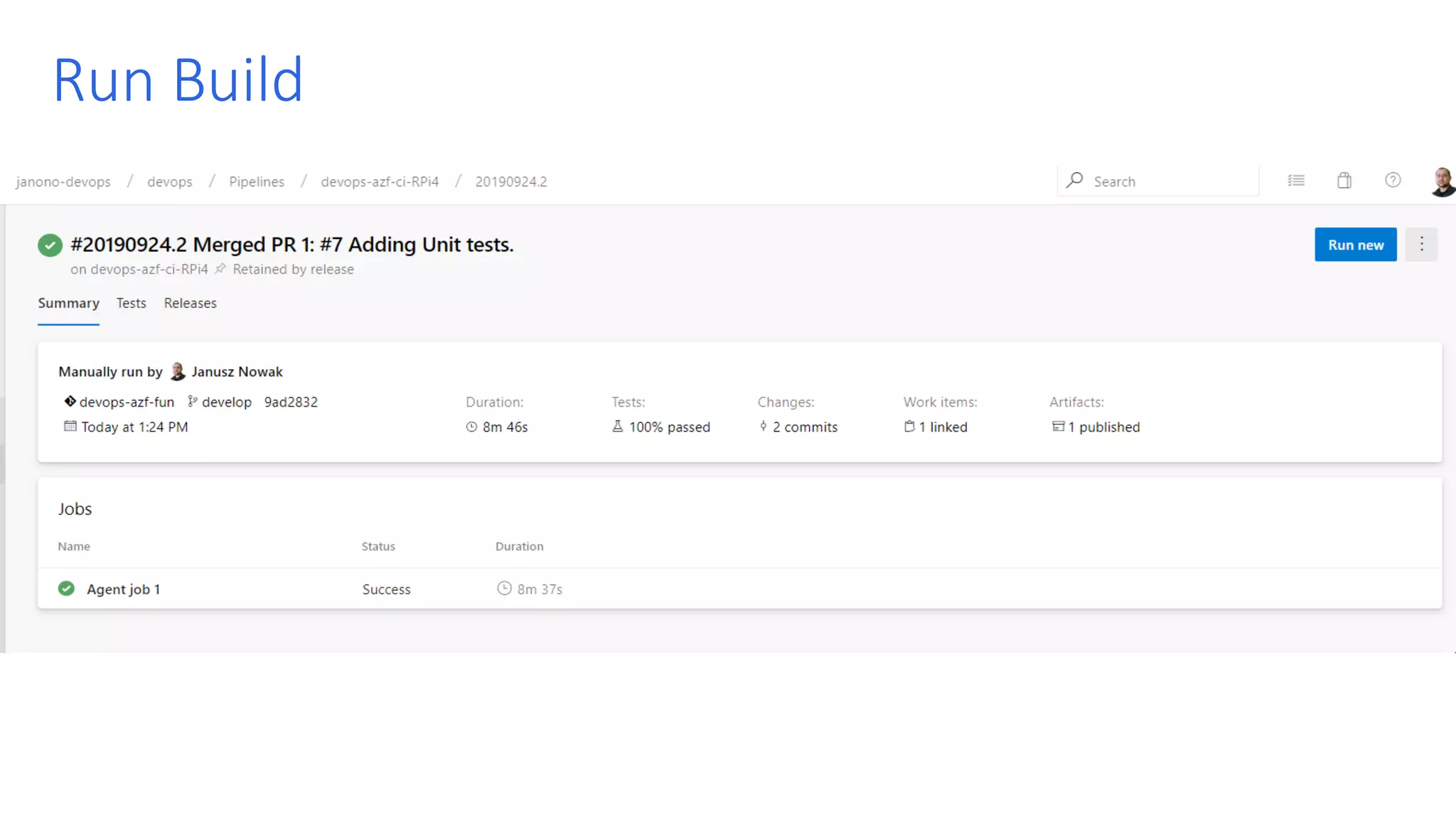Open the 2 commits changes link

pyautogui.click(x=805, y=427)
